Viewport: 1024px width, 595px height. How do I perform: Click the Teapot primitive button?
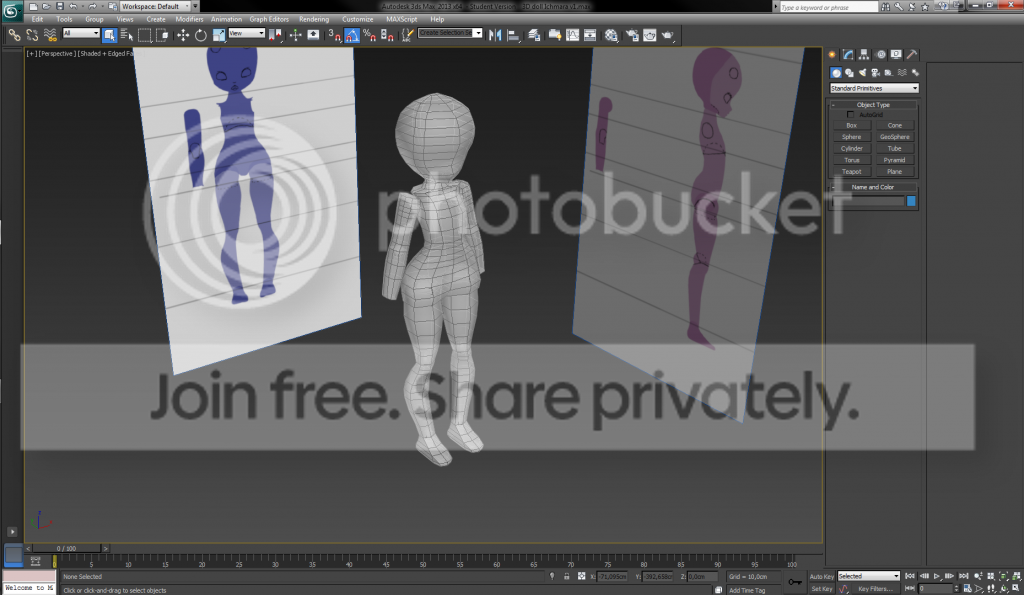pos(852,172)
